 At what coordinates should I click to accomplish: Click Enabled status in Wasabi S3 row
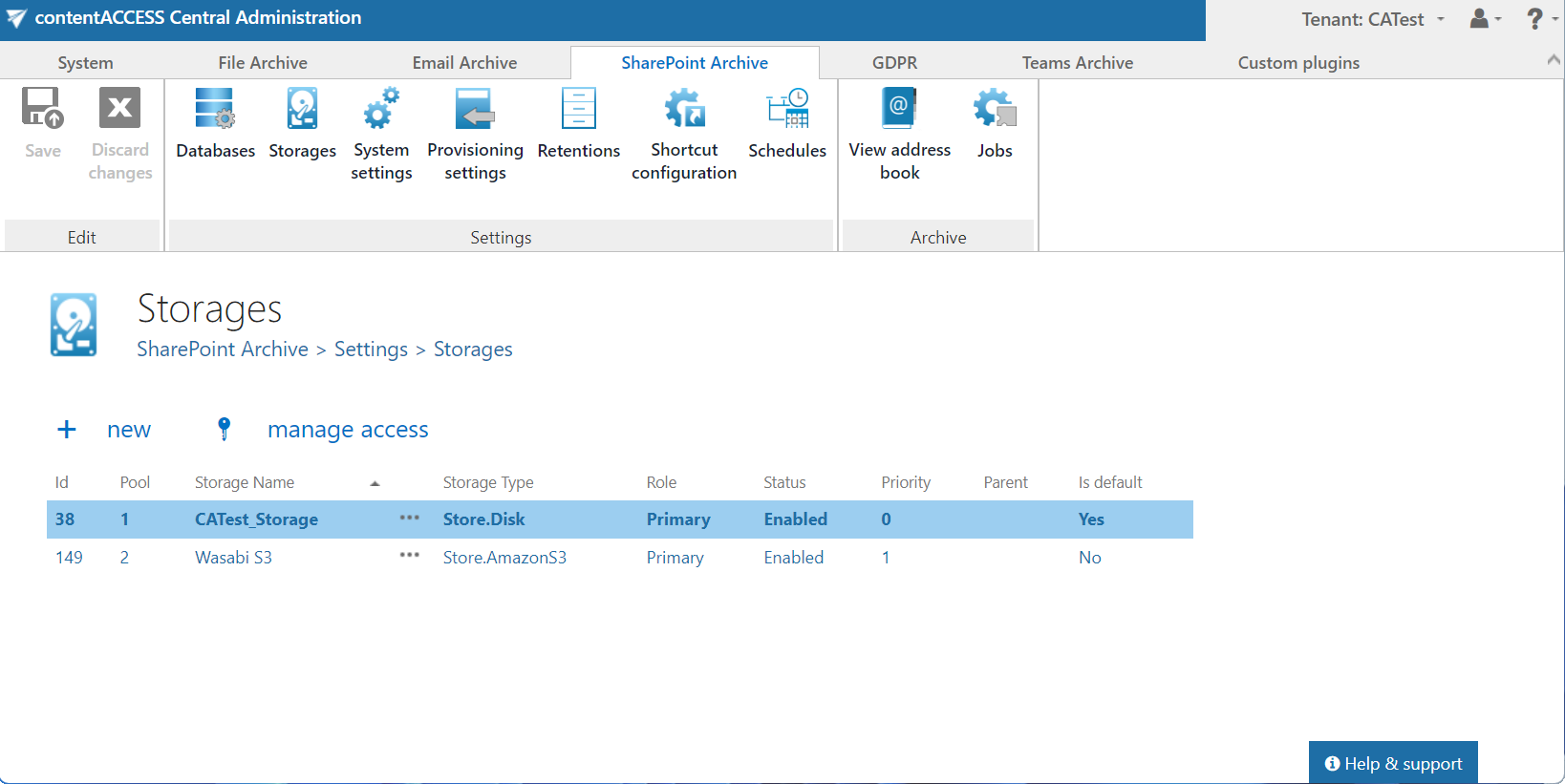[x=793, y=558]
